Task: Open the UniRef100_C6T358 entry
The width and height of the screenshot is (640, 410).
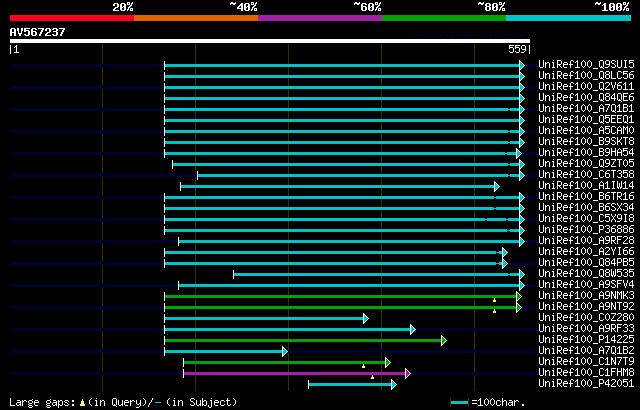Action: (x=586, y=175)
